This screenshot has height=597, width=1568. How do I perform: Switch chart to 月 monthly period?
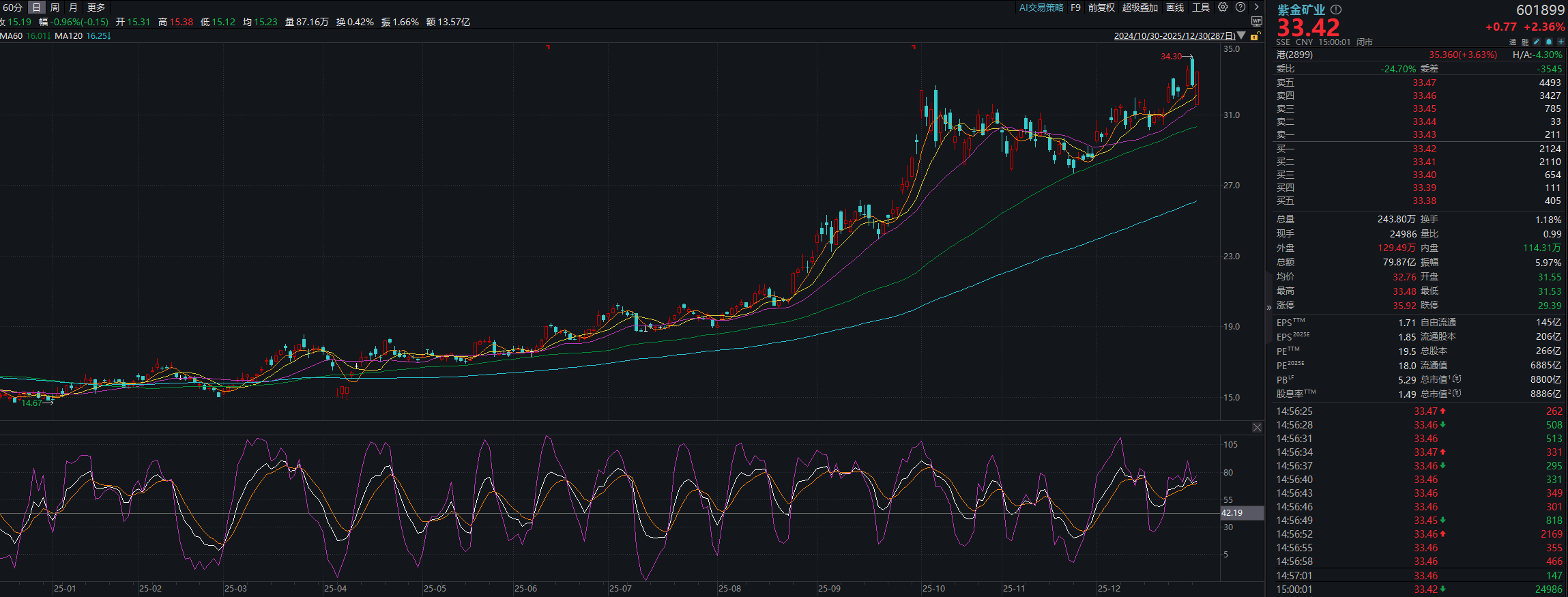click(x=74, y=8)
